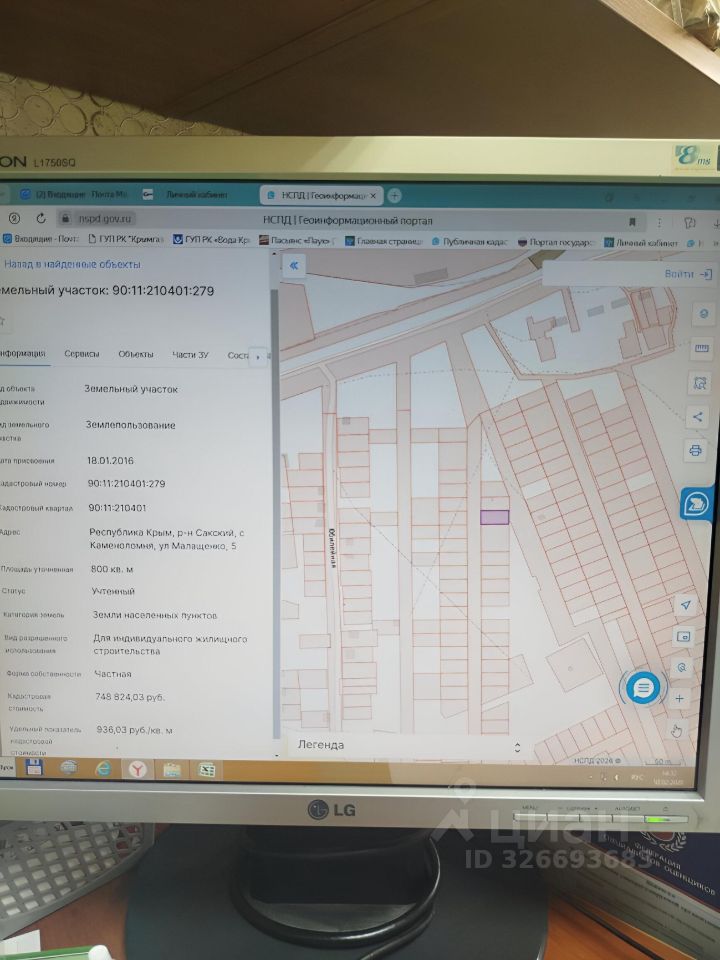The image size is (720, 960).
Task: Print the map
Action: 695,451
